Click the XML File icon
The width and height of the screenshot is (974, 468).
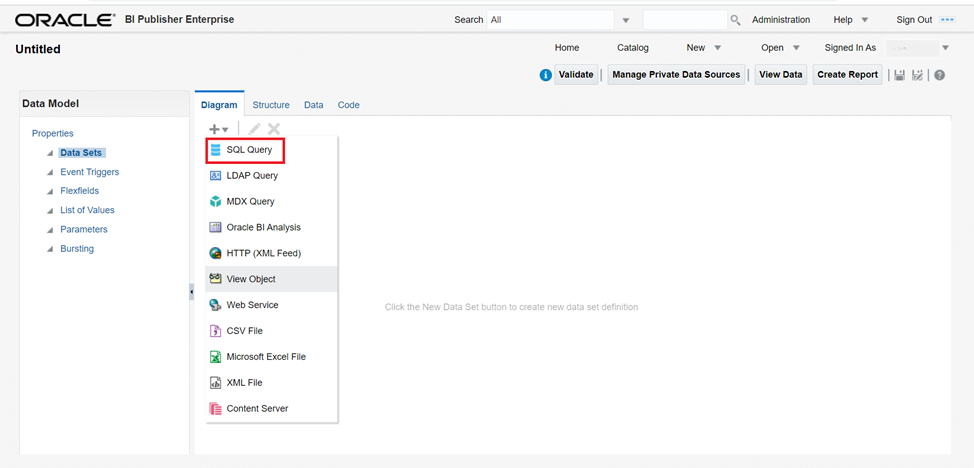click(216, 383)
